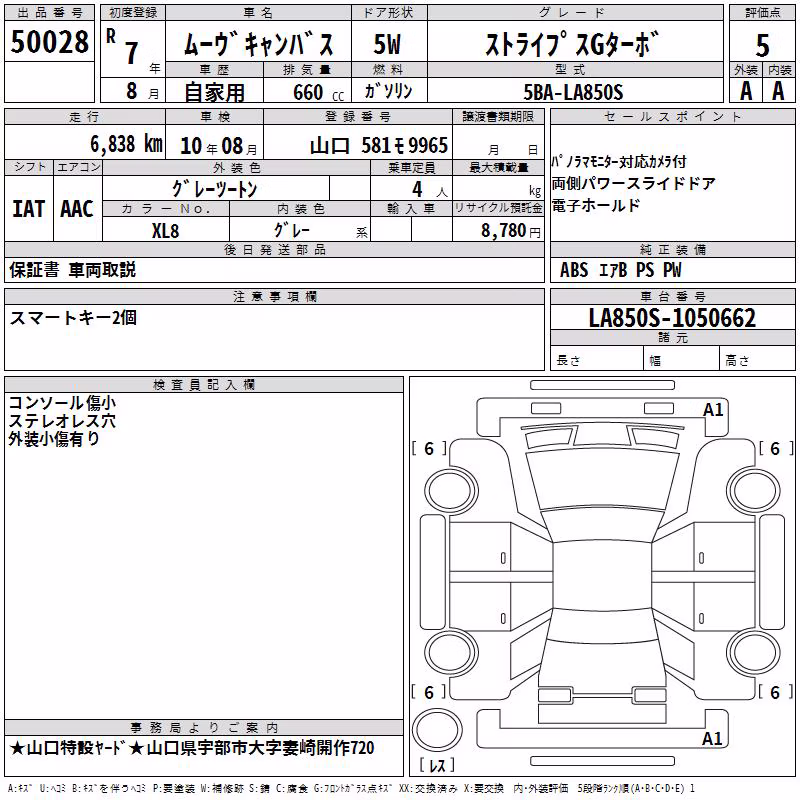
Task: Click the door type value 5W
Action: (x=387, y=44)
